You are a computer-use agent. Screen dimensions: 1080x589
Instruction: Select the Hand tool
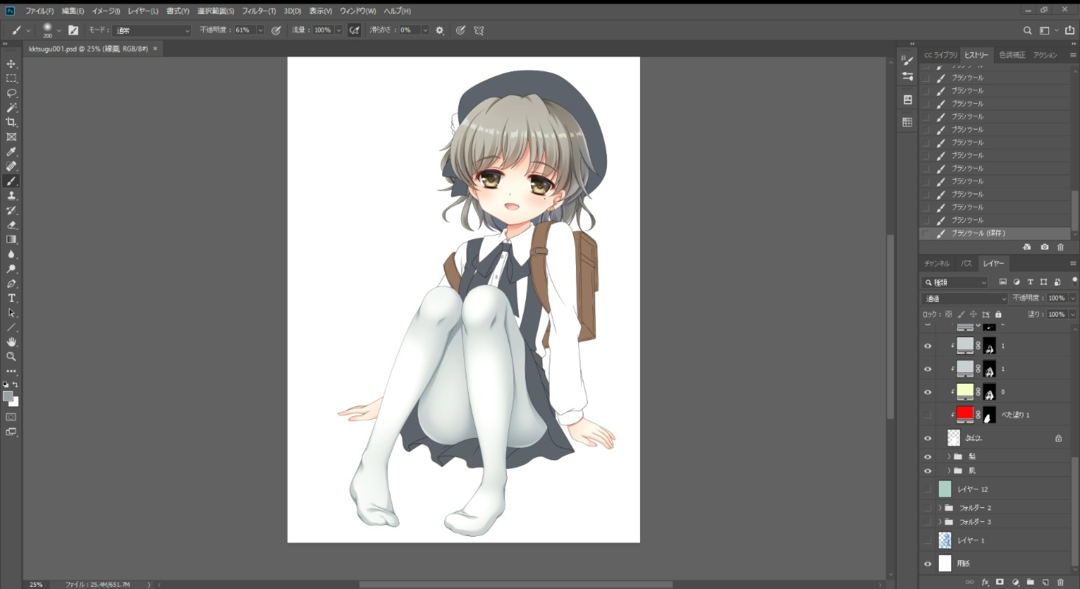[12, 342]
